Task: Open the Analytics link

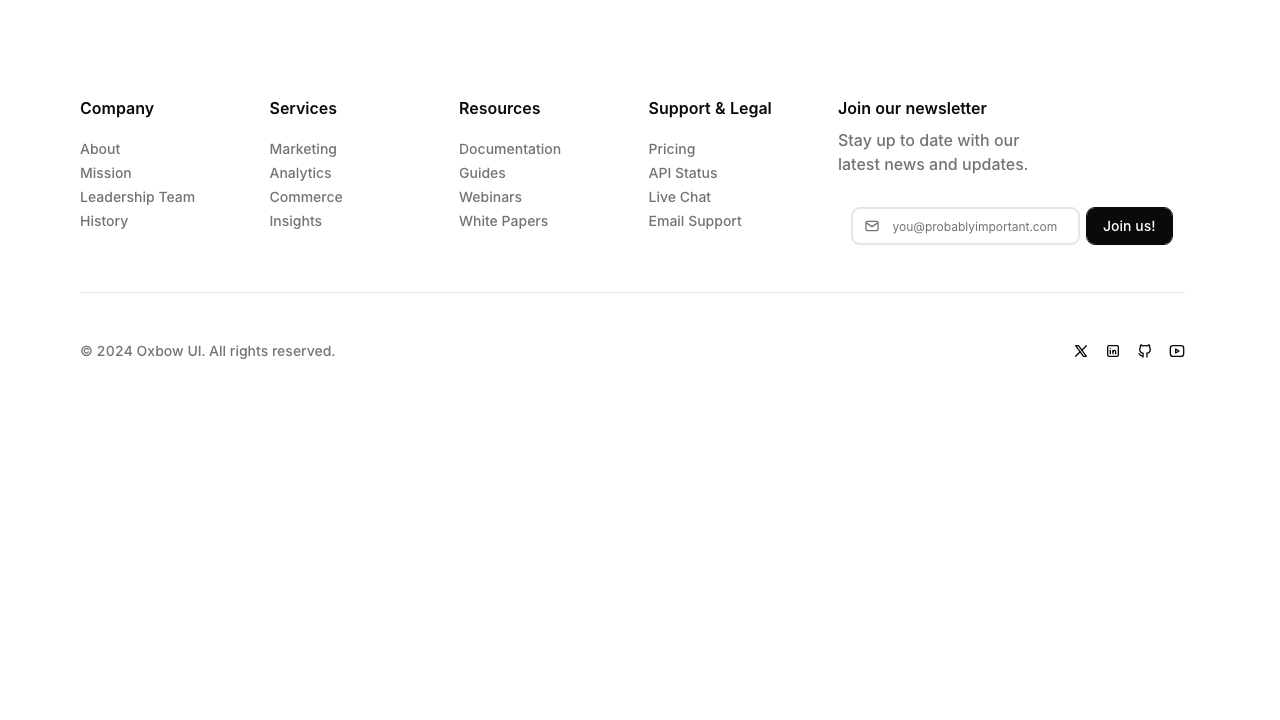Action: click(300, 173)
